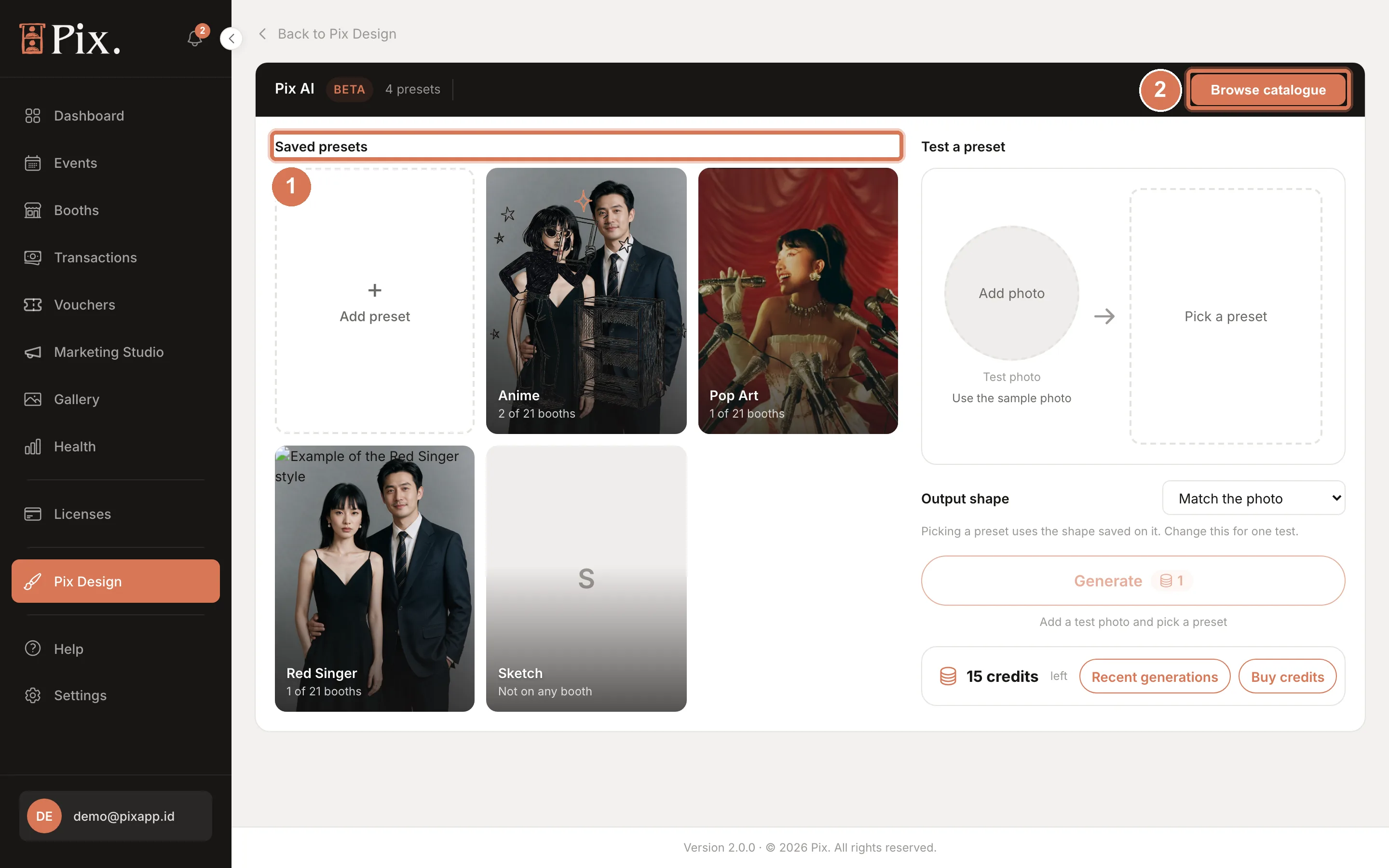Click the credits coin stack icon

click(948, 676)
